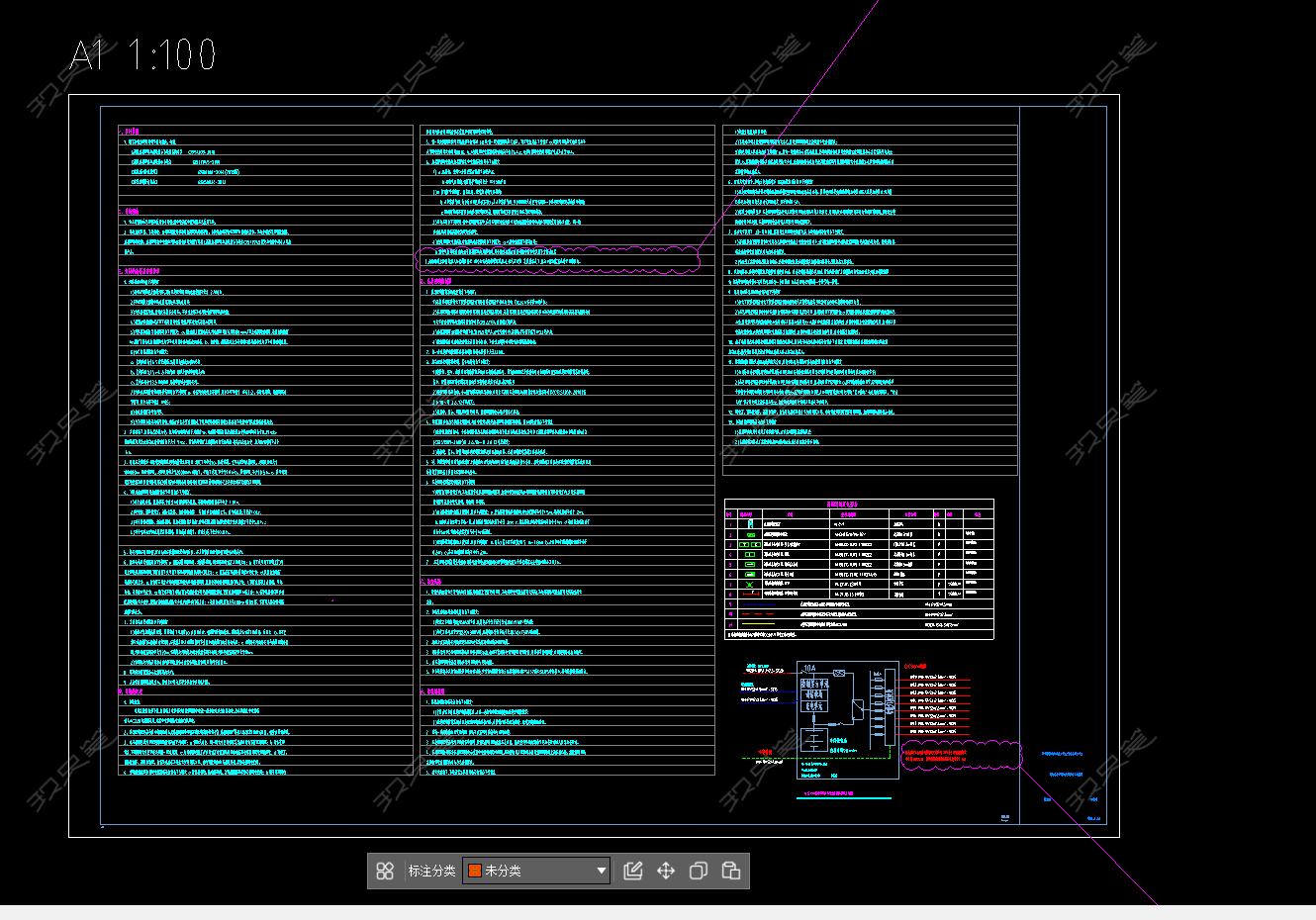The height and width of the screenshot is (920, 1316).
Task: Select the move annotation cross-arrows icon
Action: click(666, 871)
